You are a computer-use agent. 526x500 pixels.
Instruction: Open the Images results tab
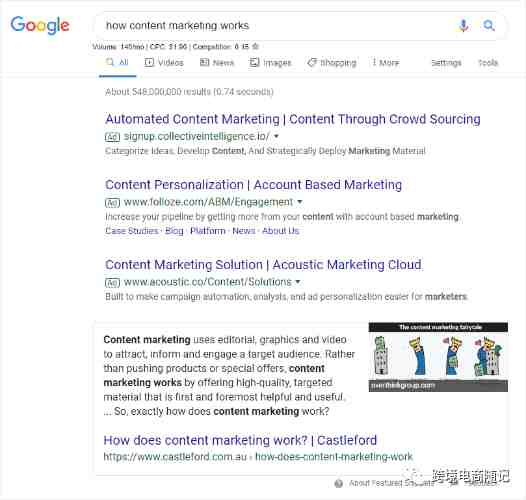270,62
